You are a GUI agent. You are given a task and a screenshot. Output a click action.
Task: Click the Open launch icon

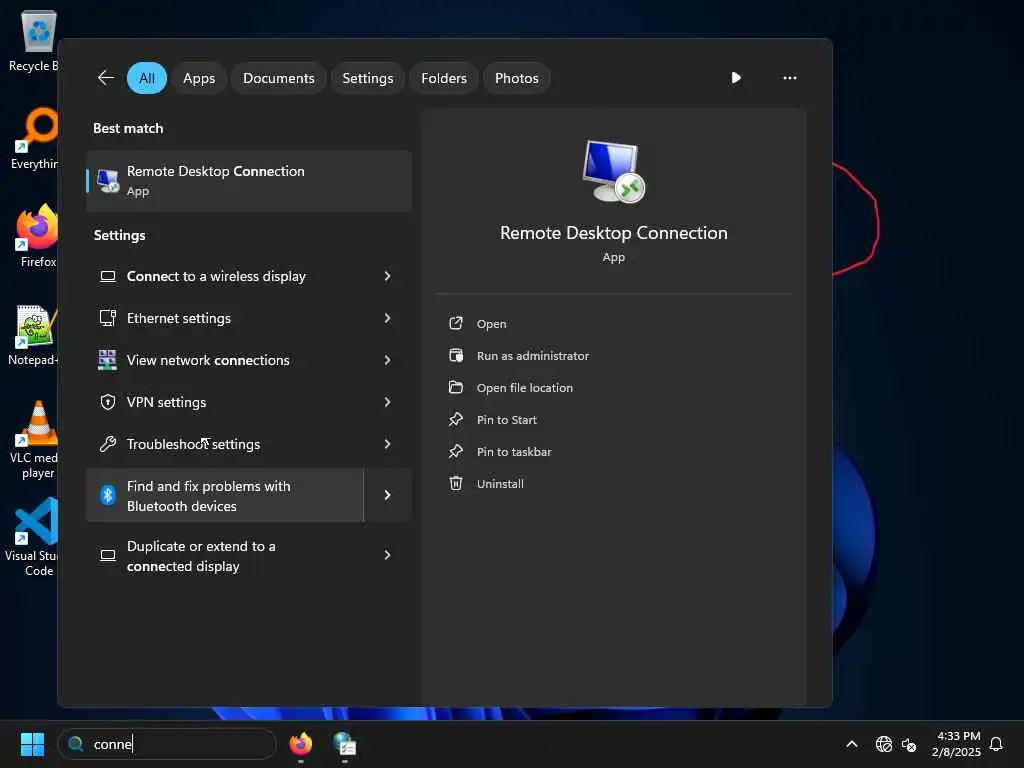coord(456,323)
